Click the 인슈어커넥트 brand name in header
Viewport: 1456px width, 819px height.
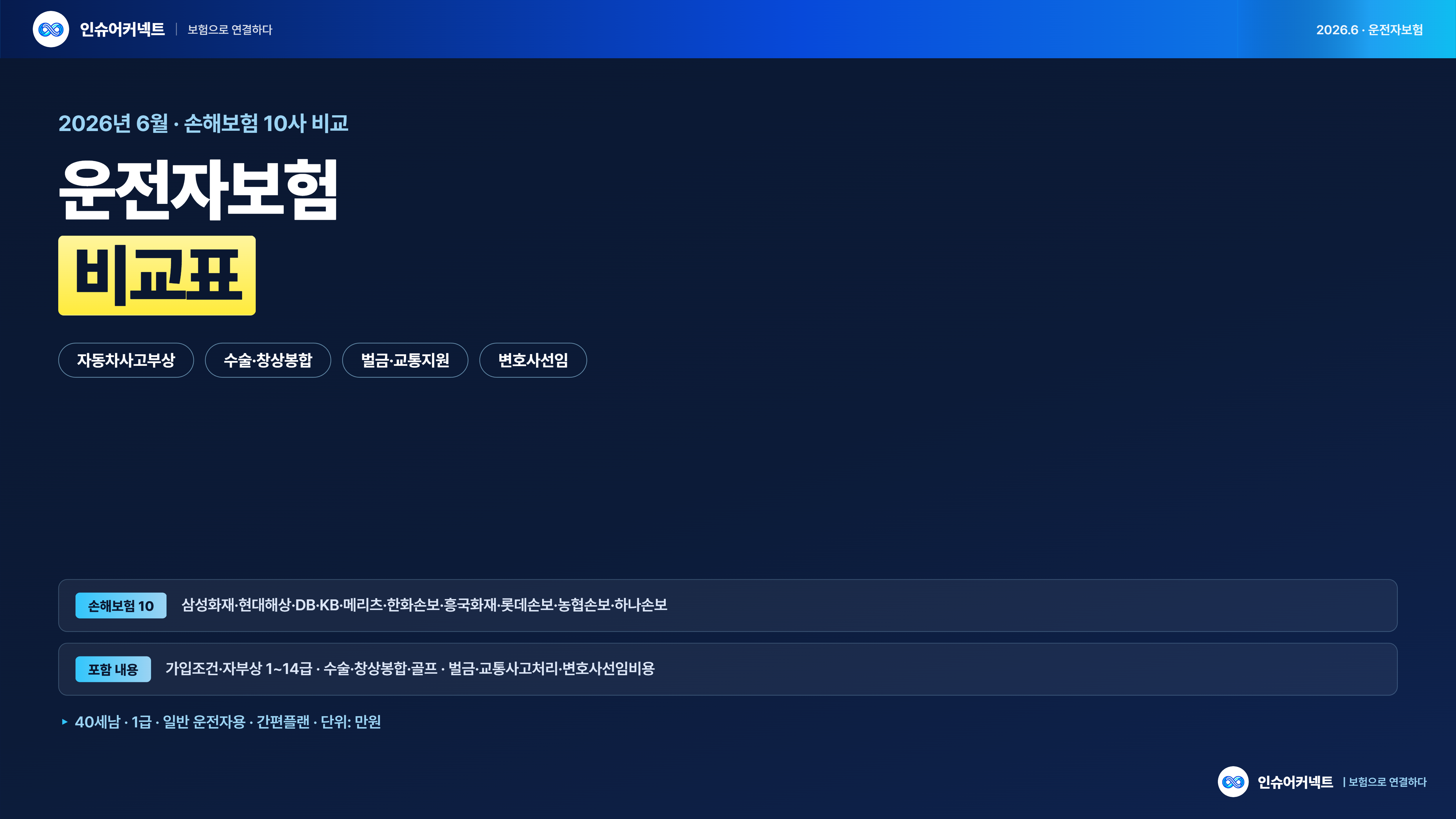tap(122, 29)
